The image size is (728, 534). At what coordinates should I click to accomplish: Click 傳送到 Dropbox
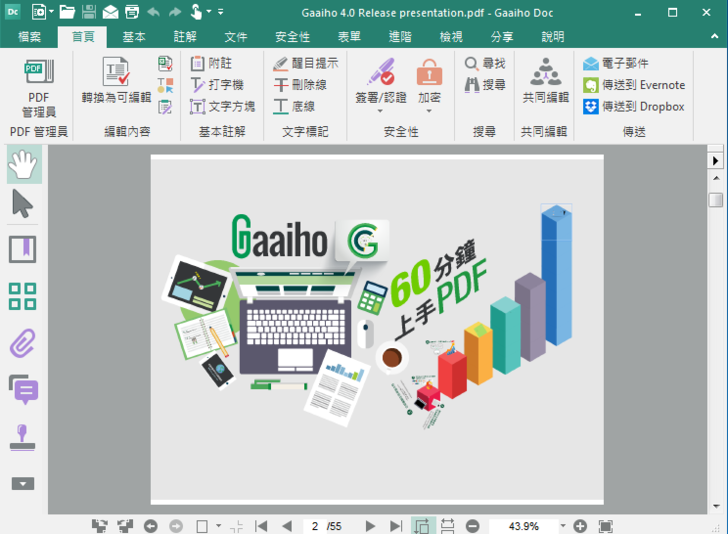click(x=634, y=107)
